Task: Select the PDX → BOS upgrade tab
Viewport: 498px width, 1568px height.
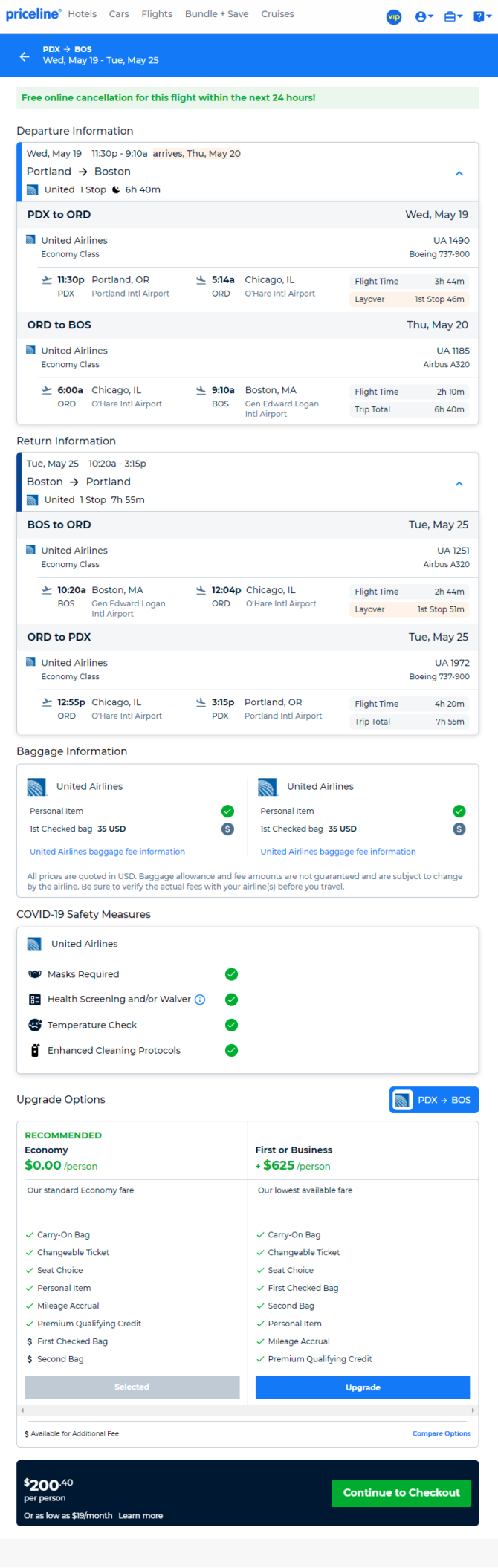Action: point(434,1100)
